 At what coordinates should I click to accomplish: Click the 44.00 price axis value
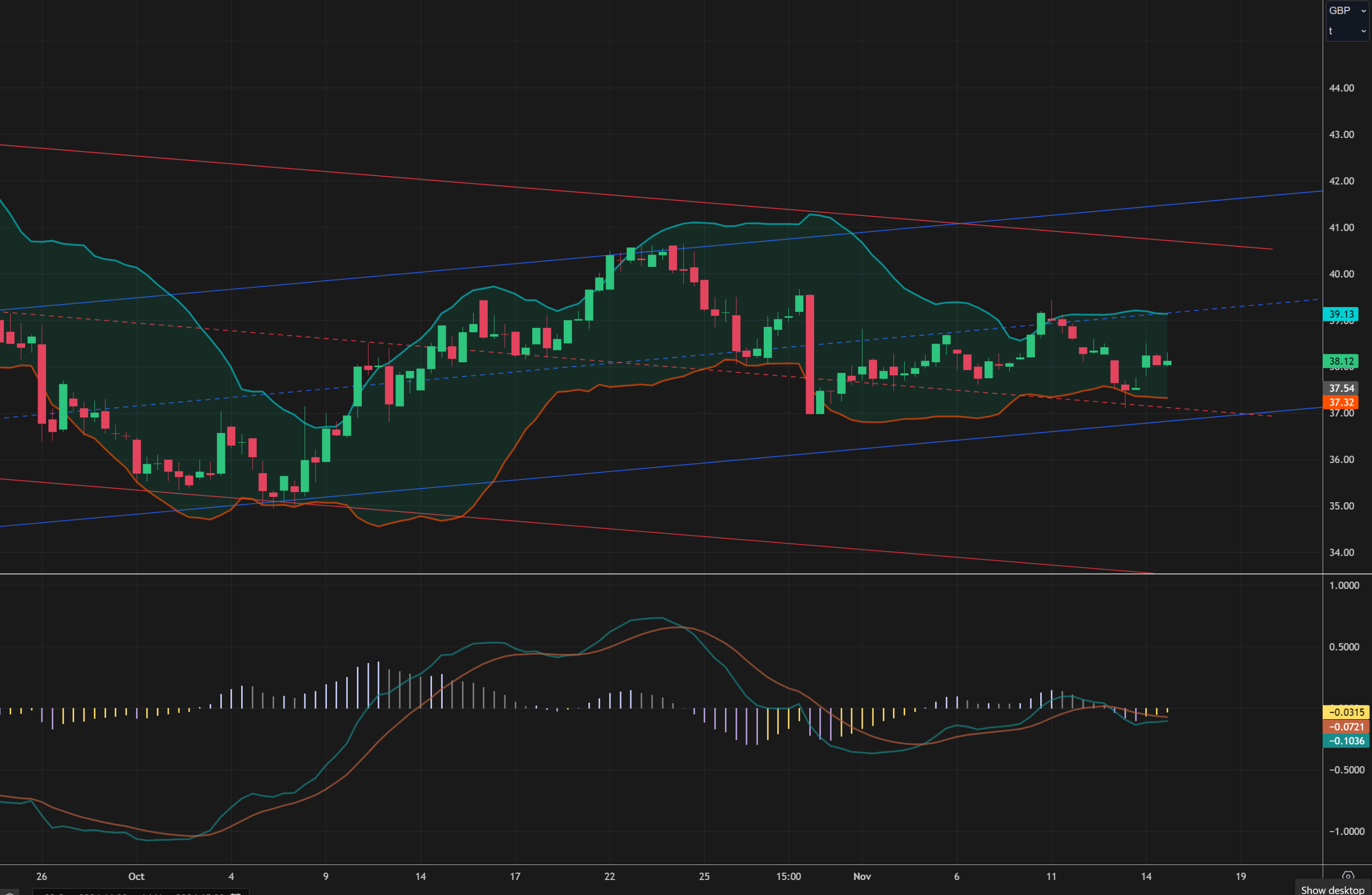click(x=1341, y=88)
